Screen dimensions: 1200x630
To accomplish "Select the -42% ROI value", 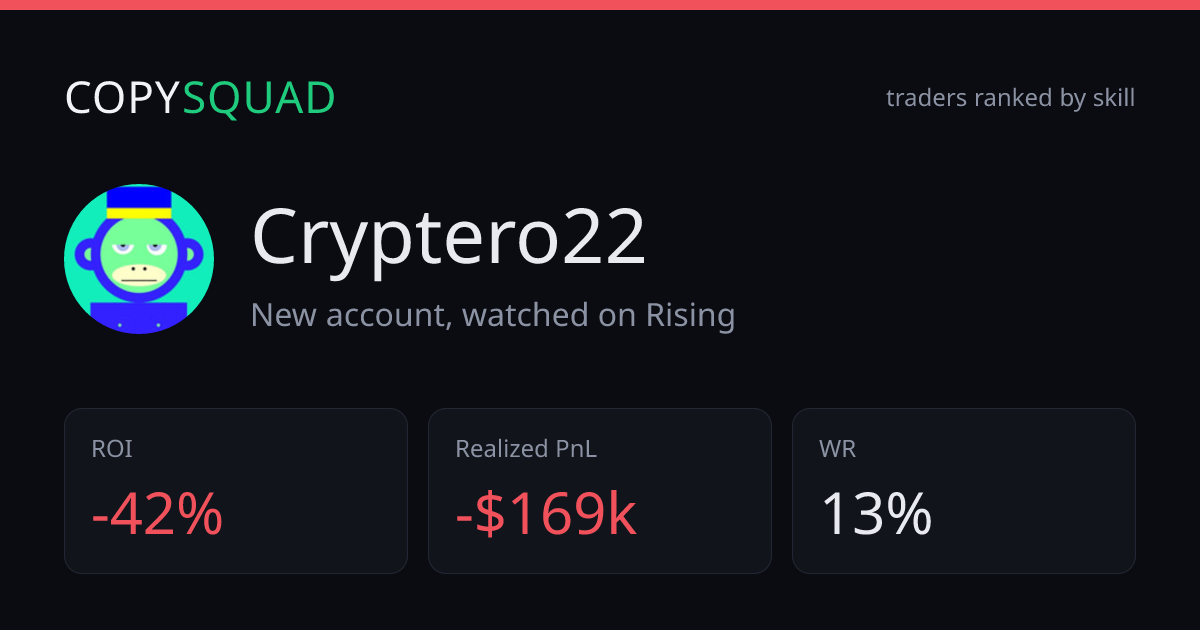I will [157, 515].
